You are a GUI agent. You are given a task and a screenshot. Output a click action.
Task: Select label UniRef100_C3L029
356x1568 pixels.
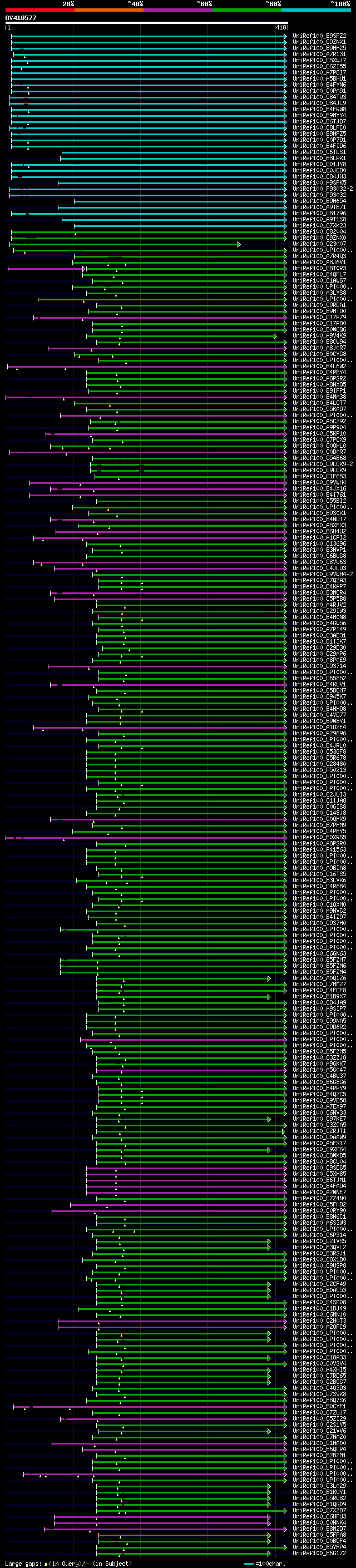tap(319, 1486)
